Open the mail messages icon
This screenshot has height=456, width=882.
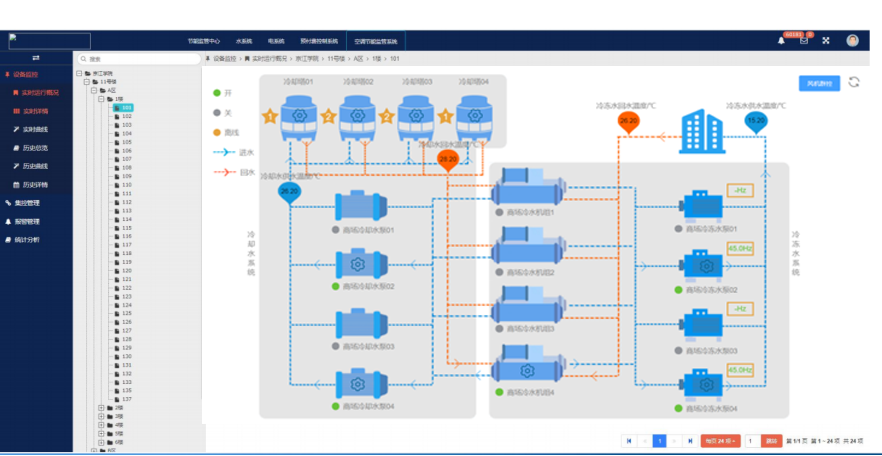803,41
